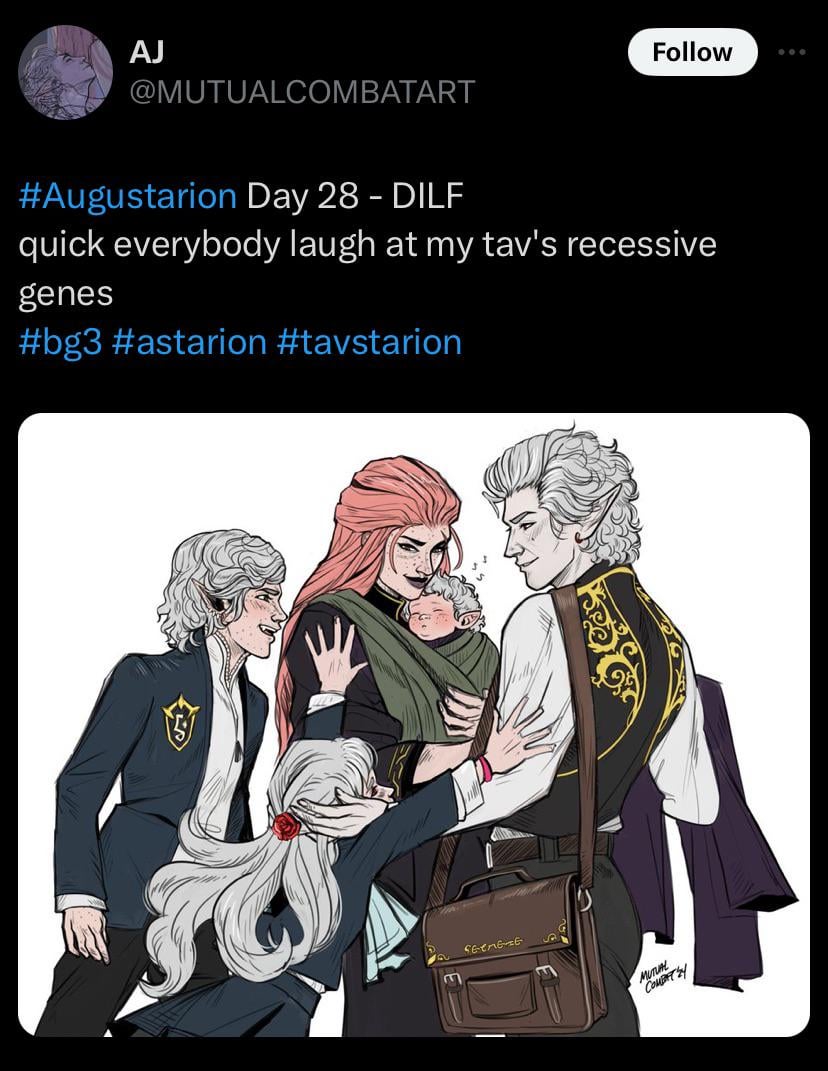Select the 'Day 28 - DILF' text

(x=355, y=196)
